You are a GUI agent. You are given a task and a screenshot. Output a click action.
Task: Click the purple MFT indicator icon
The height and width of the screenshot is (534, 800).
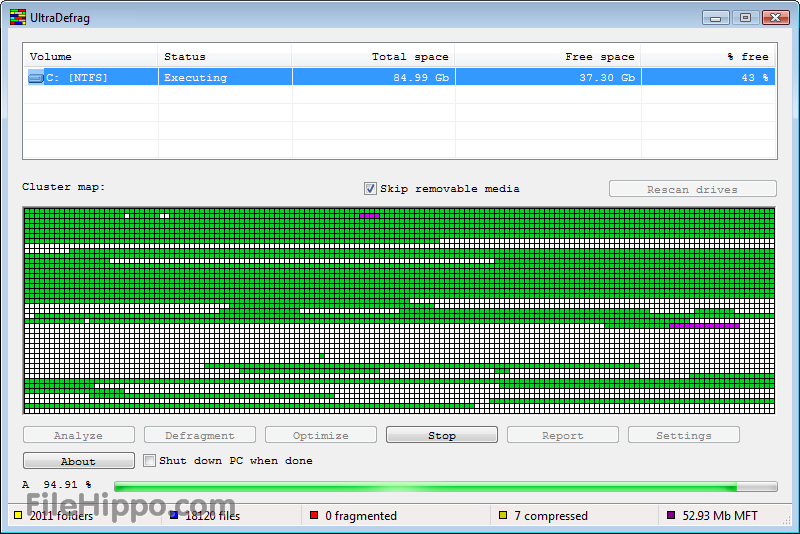pos(671,516)
